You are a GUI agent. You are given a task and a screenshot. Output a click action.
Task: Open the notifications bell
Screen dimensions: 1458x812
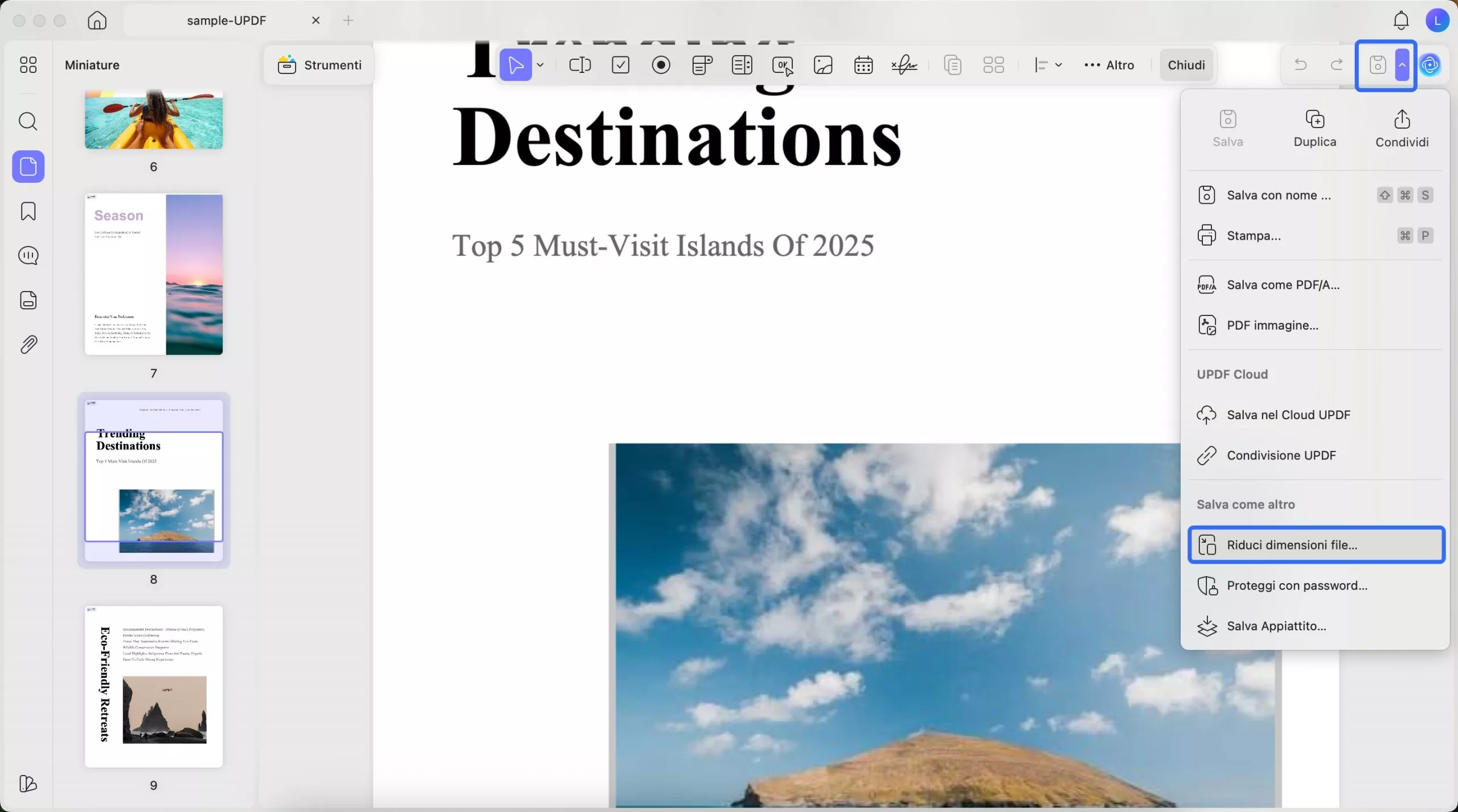tap(1400, 20)
